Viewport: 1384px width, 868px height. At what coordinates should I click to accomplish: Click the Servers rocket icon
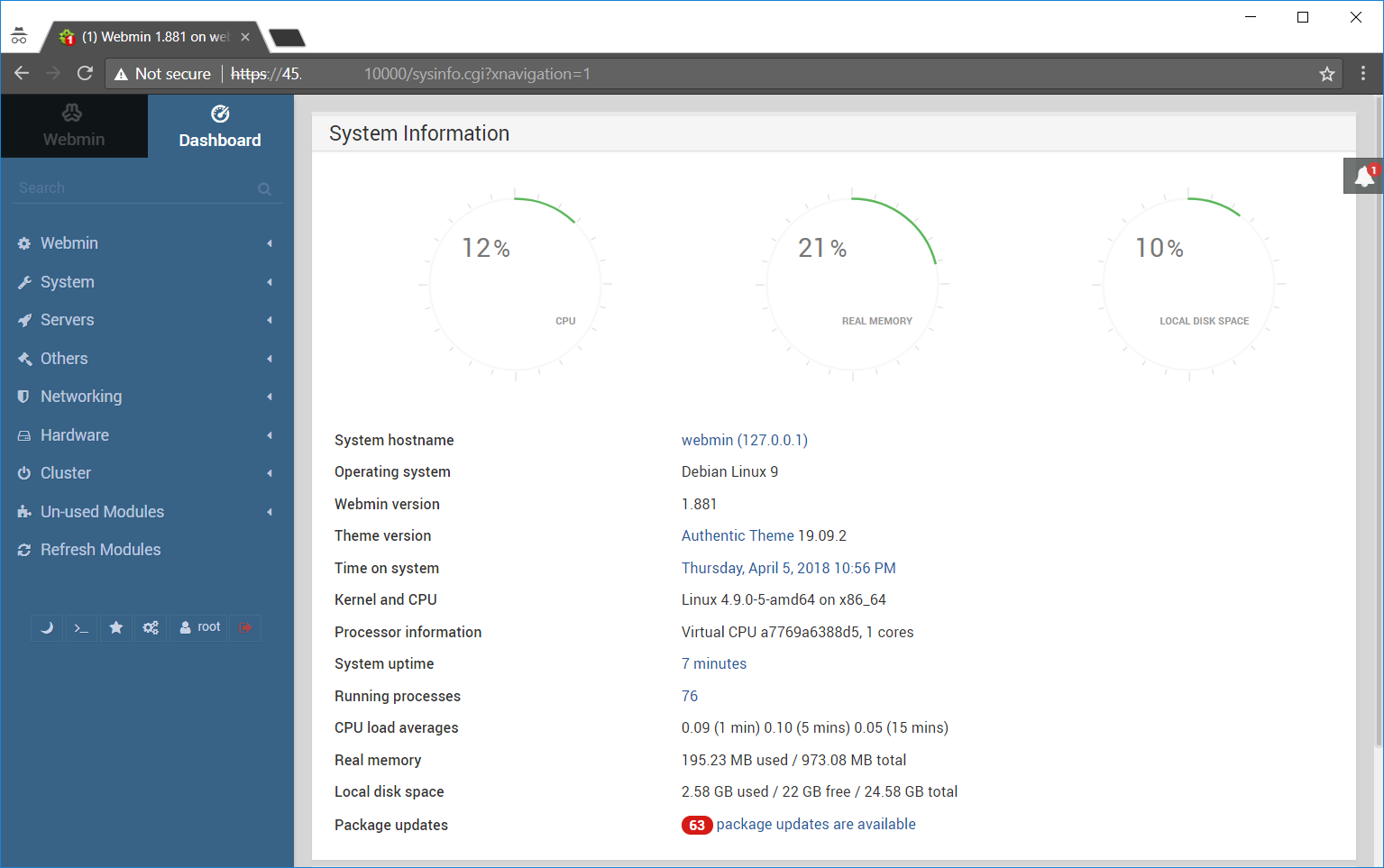click(24, 320)
